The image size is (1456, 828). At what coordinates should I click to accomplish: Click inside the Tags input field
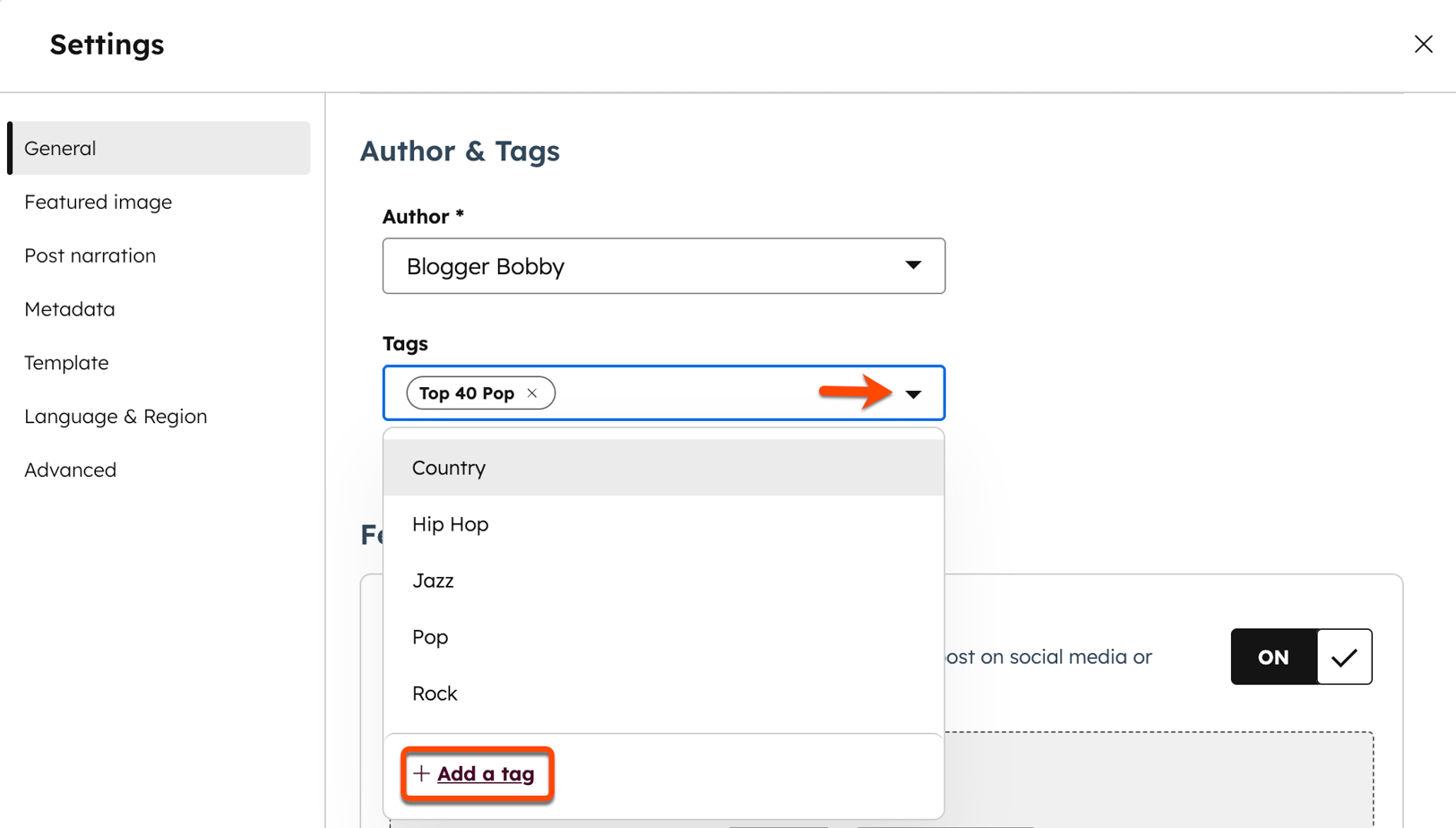coord(681,393)
